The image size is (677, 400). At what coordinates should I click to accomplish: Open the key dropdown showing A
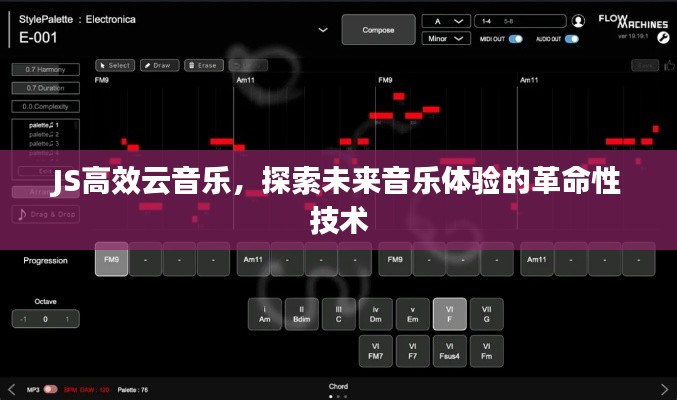(446, 20)
